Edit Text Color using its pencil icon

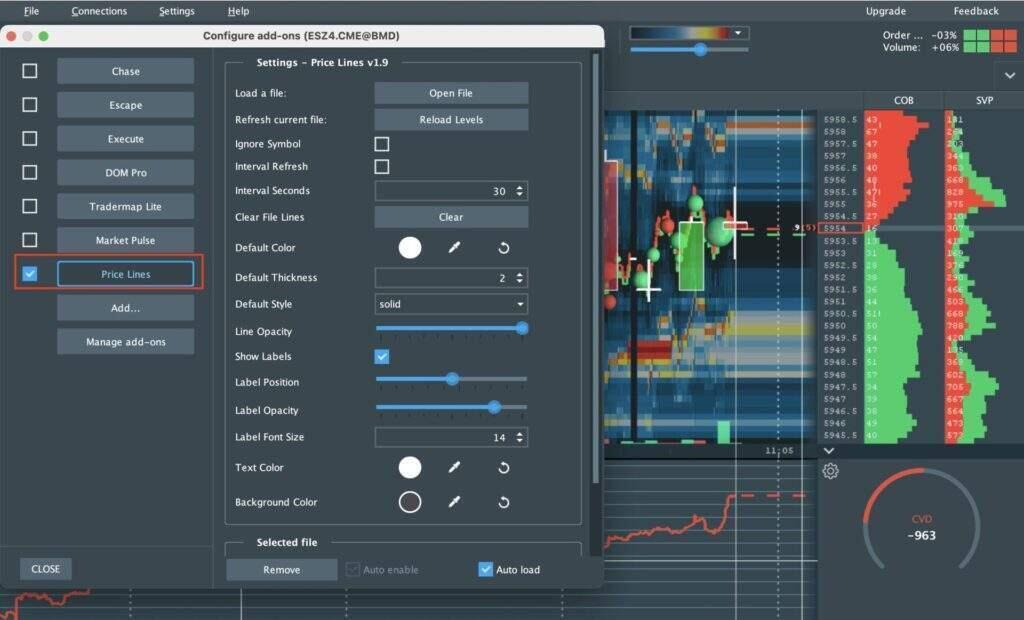coord(455,467)
